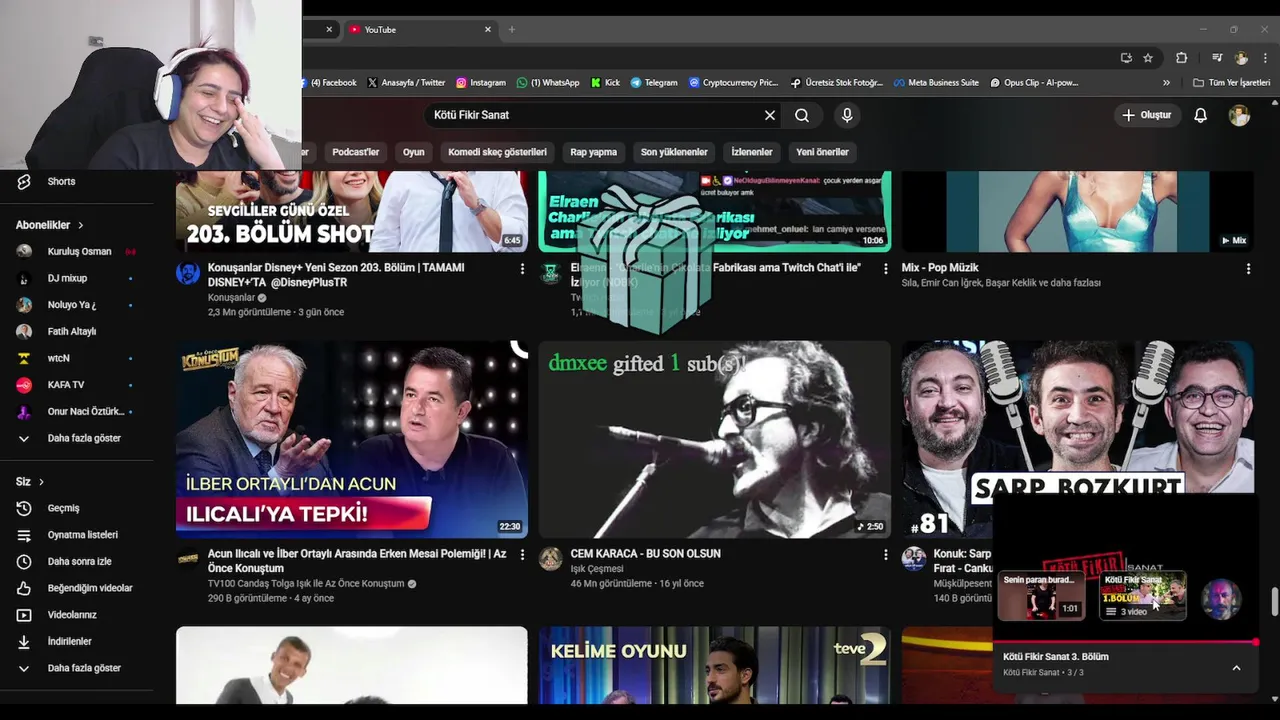Open circular channel avatar in miniplayer end screen
The image size is (1280, 720).
tap(1221, 599)
